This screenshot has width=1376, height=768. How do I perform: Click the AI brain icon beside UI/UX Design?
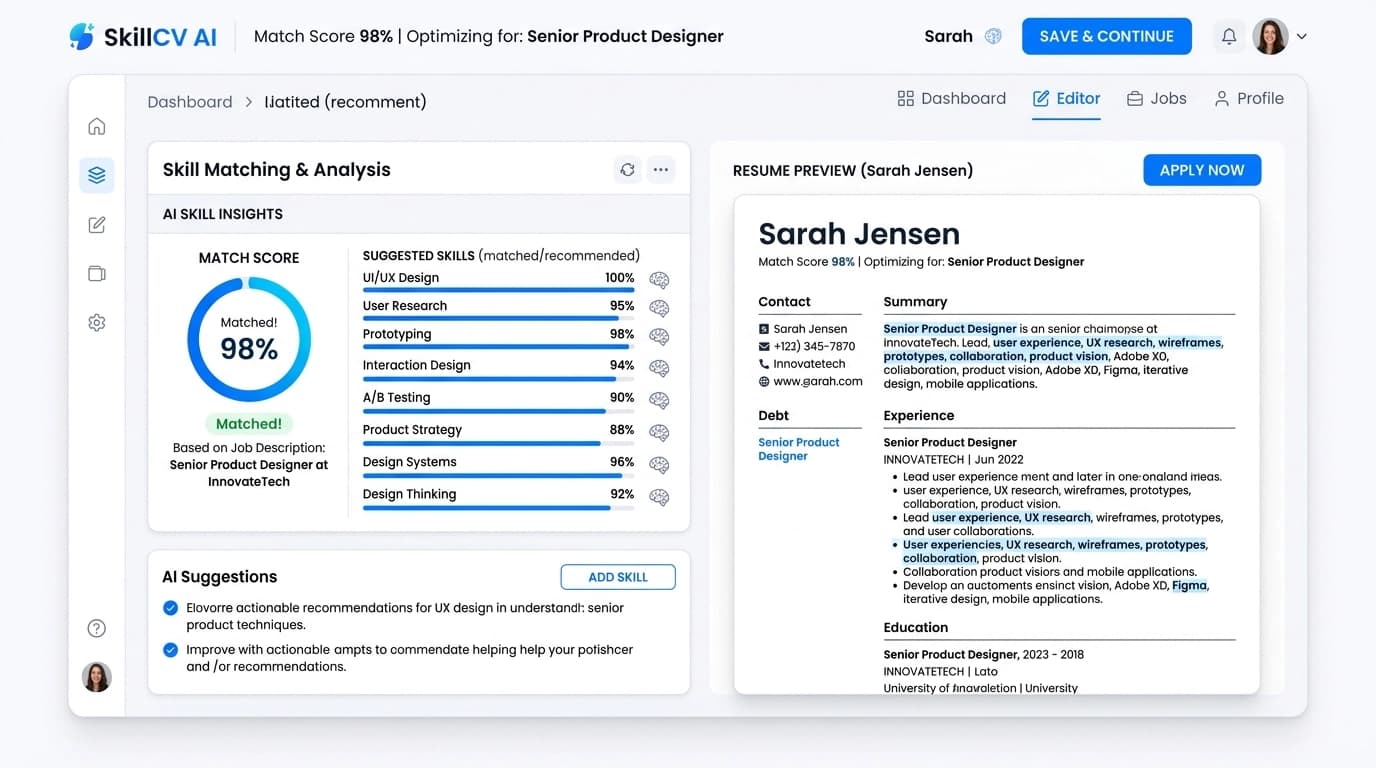coord(659,280)
